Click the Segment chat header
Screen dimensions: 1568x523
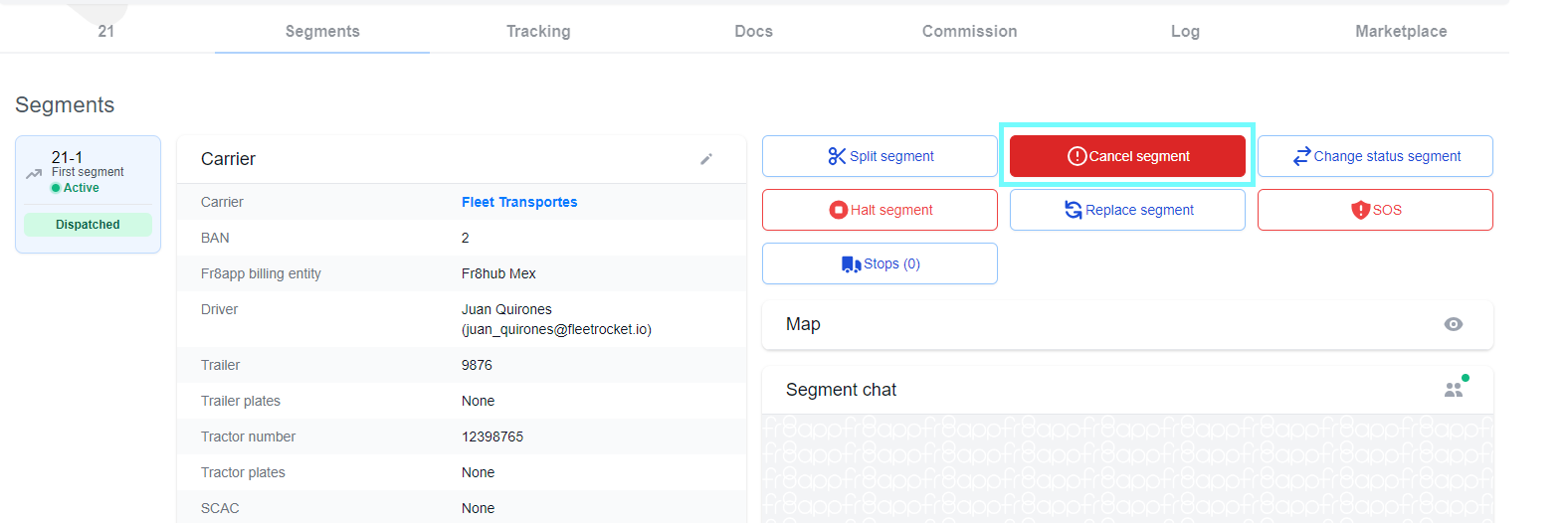point(1127,390)
